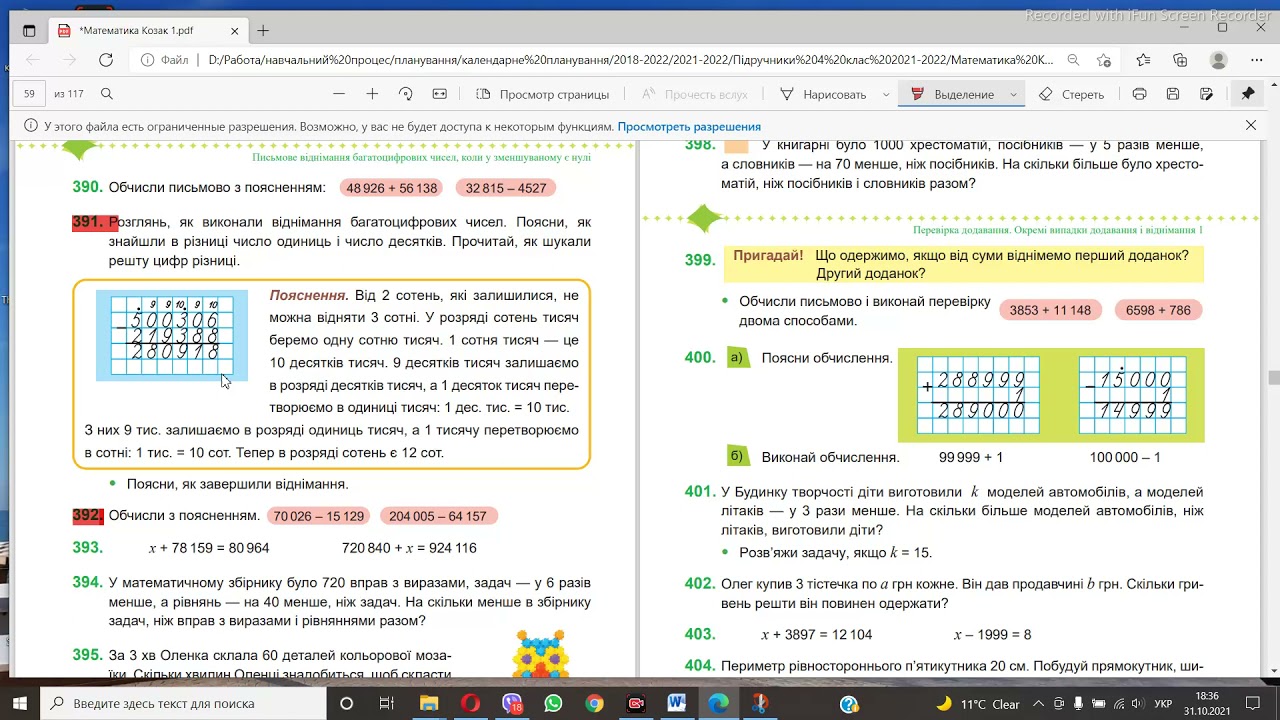The width and height of the screenshot is (1280, 720).
Task: Add this page to favorites
Action: pos(1104,60)
